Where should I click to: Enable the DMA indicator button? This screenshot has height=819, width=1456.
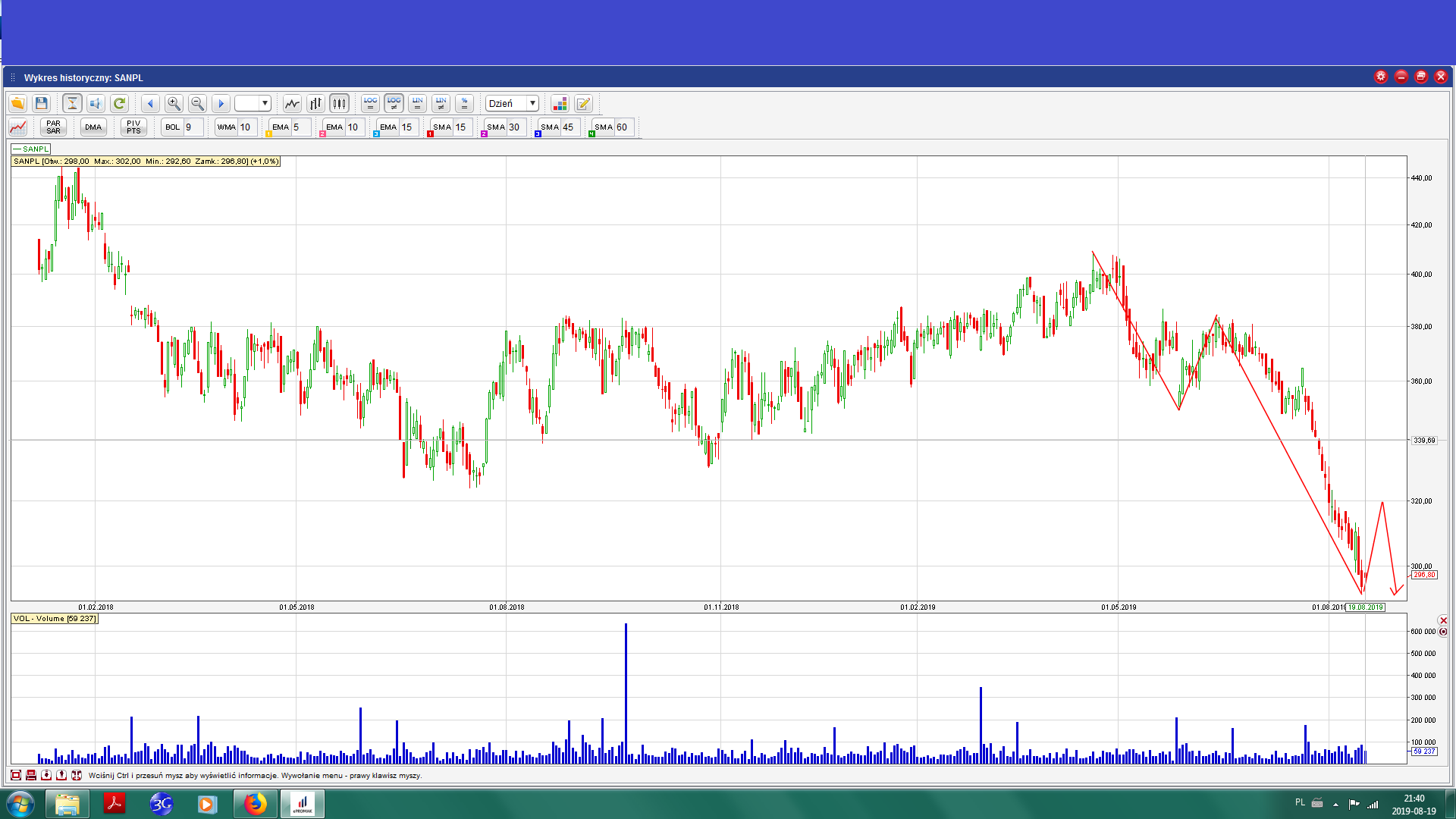(x=93, y=127)
